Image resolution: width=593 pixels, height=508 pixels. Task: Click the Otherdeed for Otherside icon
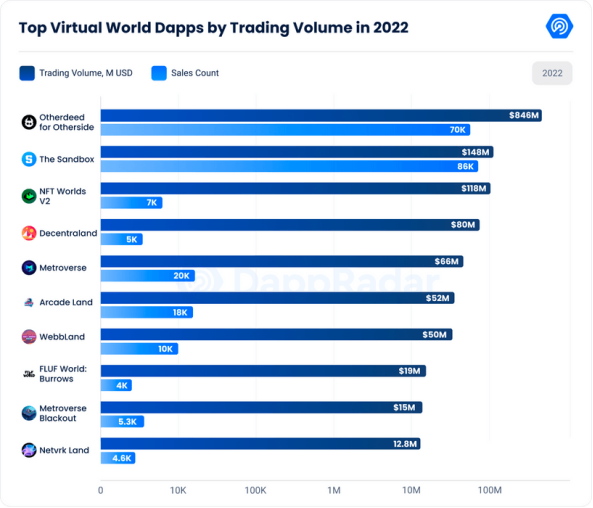coord(29,122)
